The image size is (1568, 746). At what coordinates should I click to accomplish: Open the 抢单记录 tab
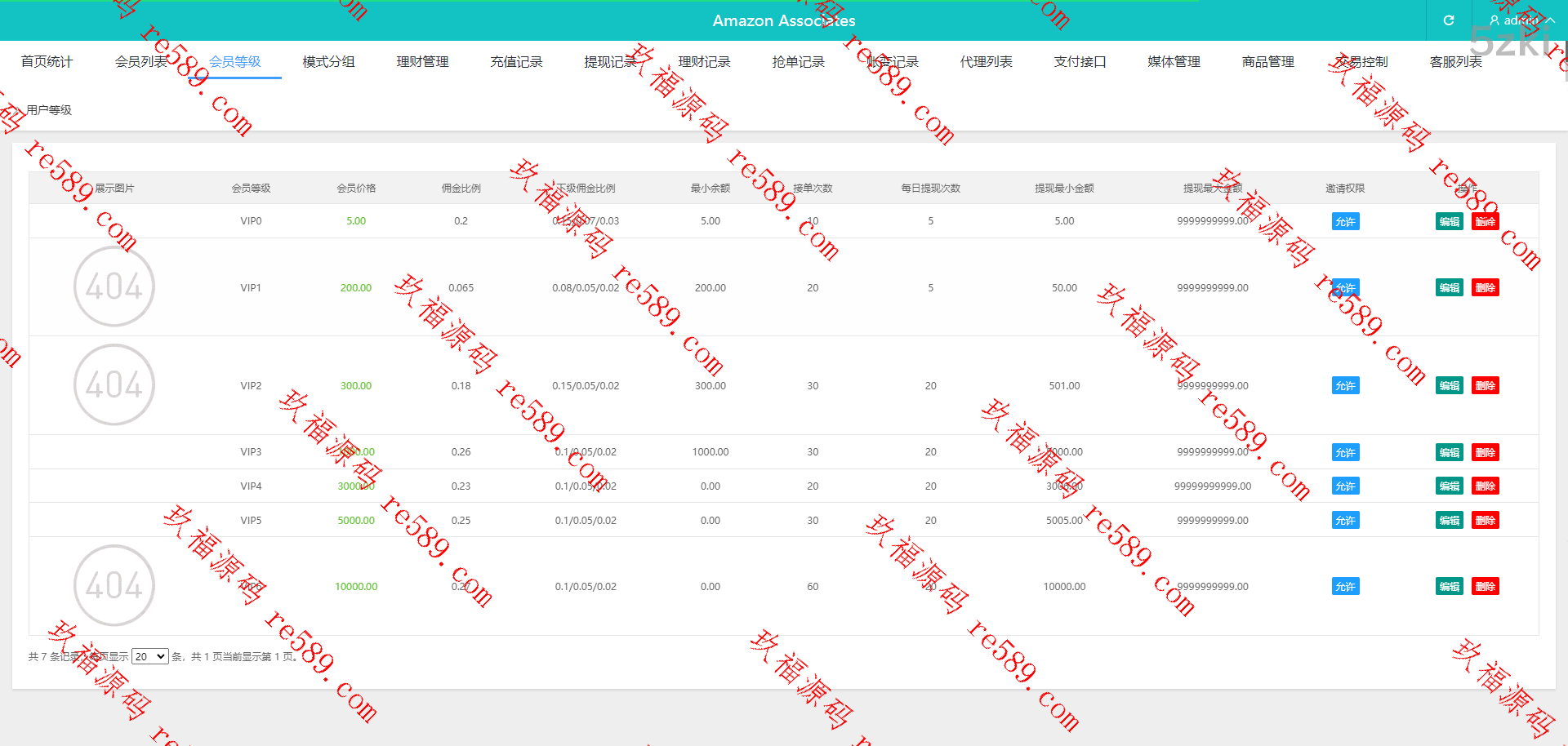[798, 61]
